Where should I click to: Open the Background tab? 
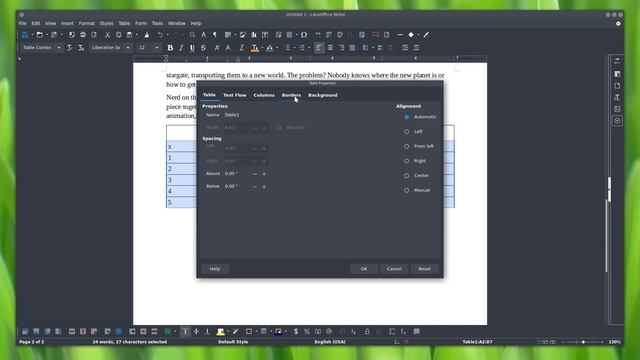[322, 95]
